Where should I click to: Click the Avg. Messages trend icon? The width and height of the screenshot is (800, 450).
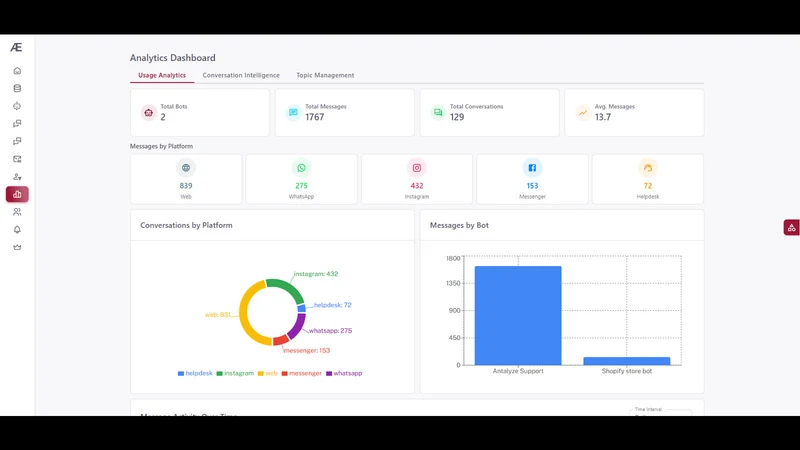click(x=583, y=112)
